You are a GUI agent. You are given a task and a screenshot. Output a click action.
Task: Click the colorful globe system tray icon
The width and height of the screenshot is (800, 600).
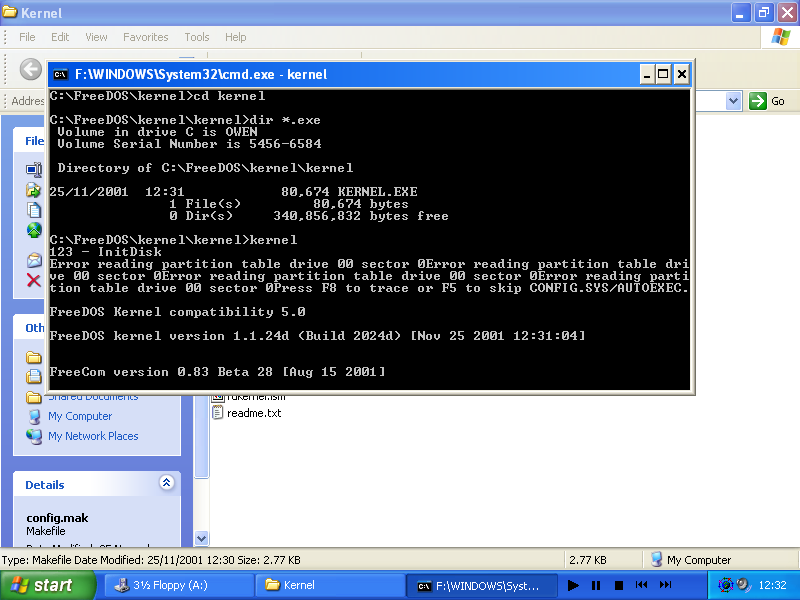pos(727,585)
